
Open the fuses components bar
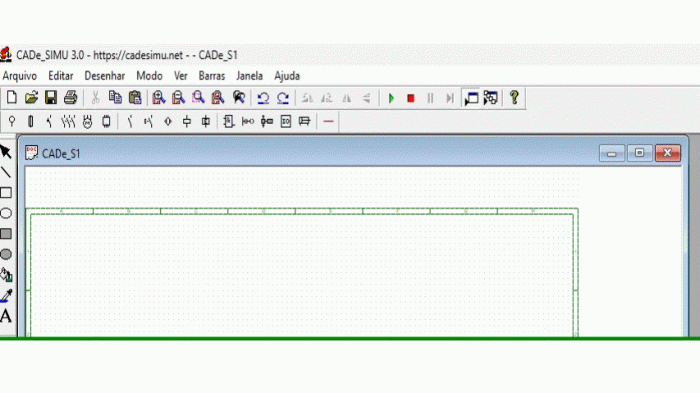pyautogui.click(x=31, y=121)
